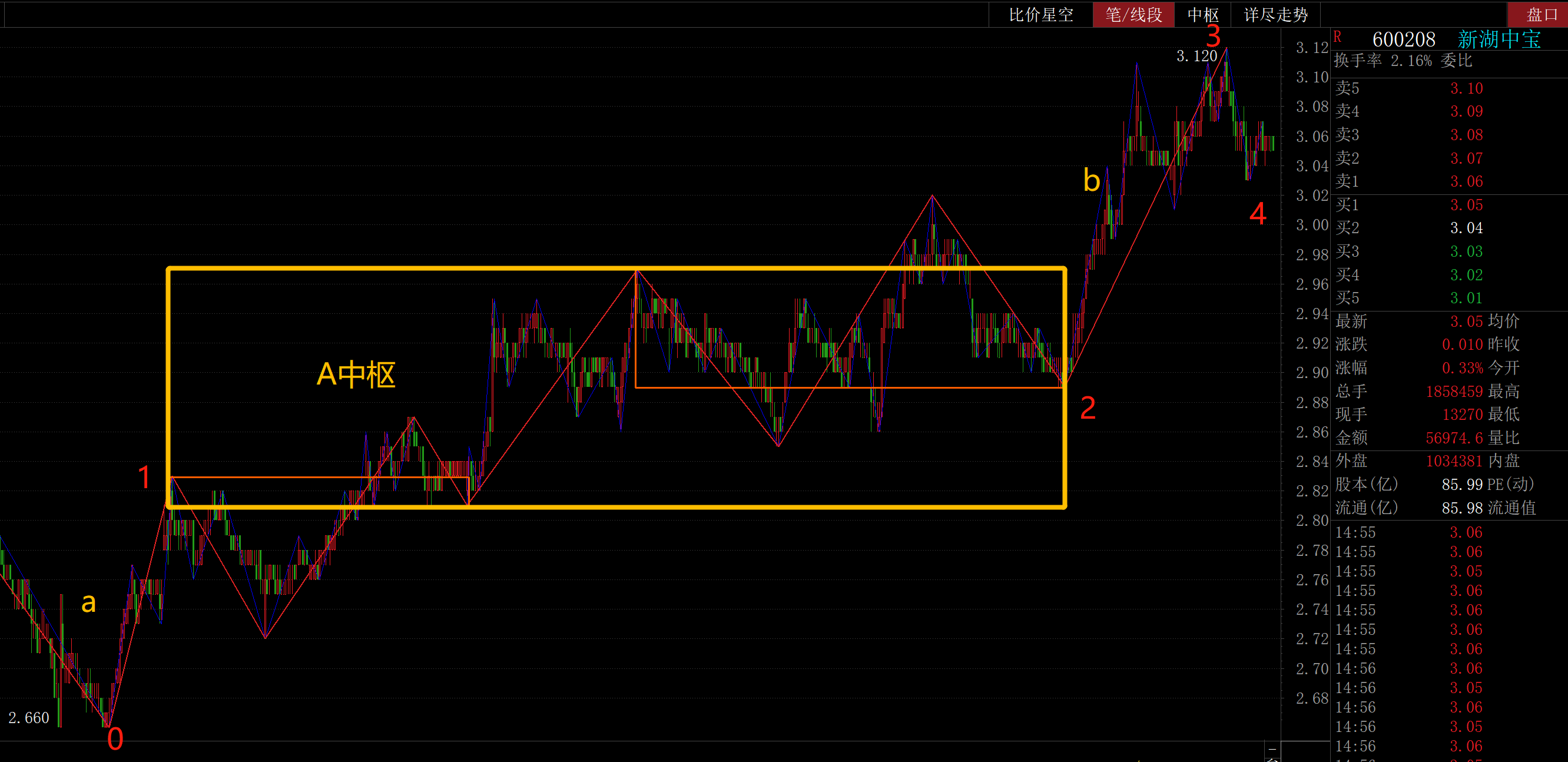The height and width of the screenshot is (762, 1568).
Task: Click the 2.80 mark on the price axis
Action: pos(1312,521)
